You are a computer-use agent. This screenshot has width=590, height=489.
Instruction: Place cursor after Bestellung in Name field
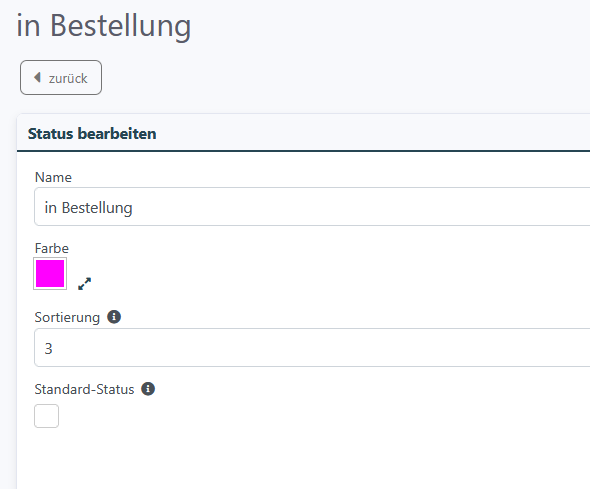133,208
